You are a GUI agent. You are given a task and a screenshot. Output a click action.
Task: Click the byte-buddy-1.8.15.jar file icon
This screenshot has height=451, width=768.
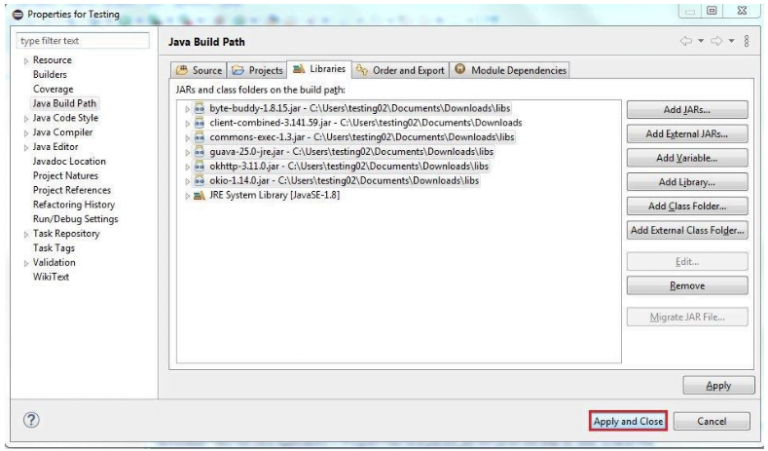point(199,108)
